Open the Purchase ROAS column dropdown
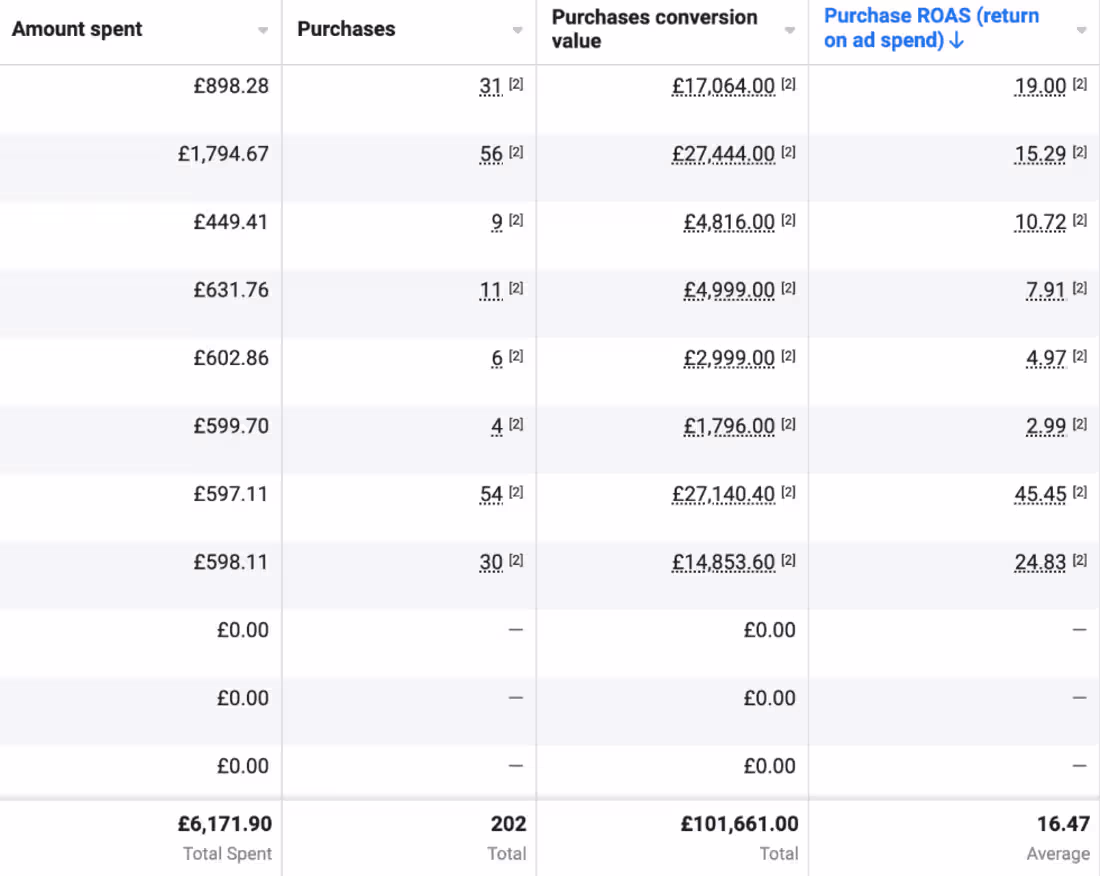1100x876 pixels. click(1082, 29)
